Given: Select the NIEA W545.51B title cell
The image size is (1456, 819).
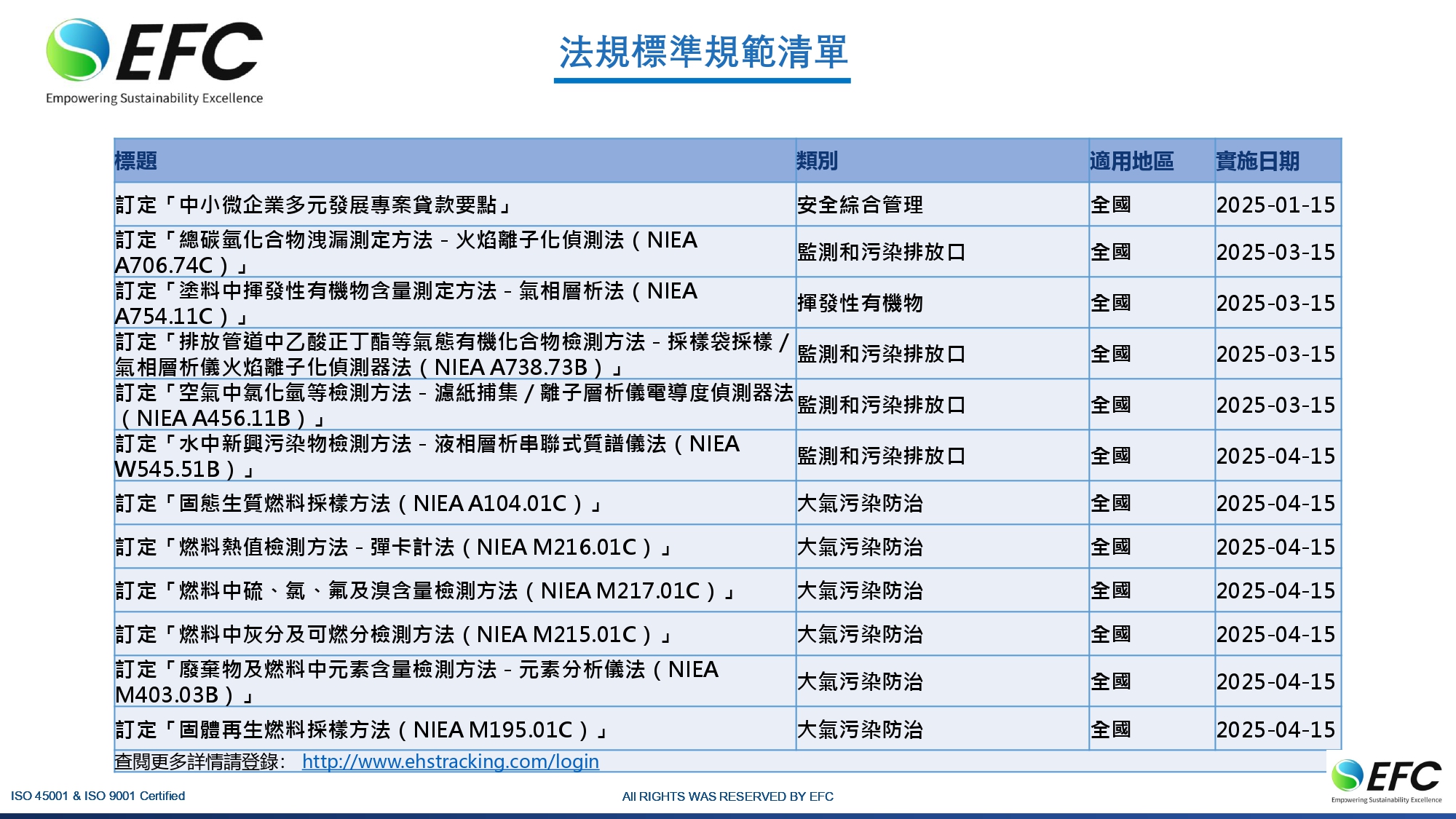Looking at the screenshot, I should pos(455,456).
